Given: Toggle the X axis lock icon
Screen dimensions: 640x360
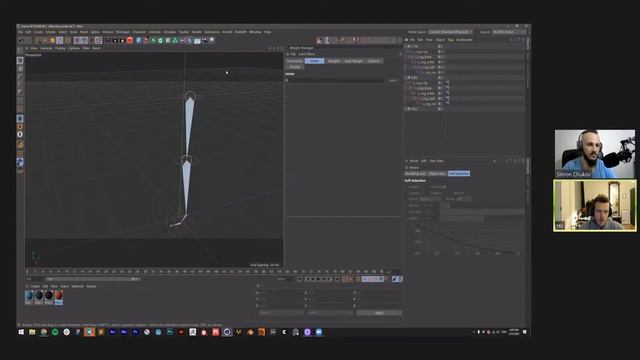Looking at the screenshot, I should pyautogui.click(x=76, y=40).
